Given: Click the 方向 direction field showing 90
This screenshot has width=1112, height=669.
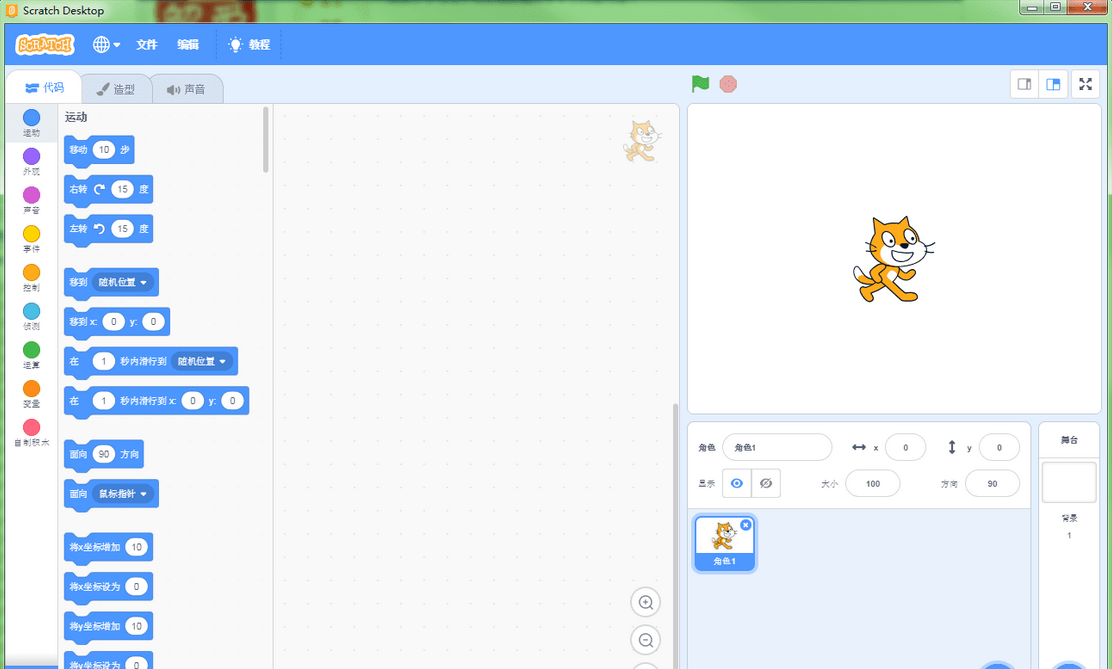Looking at the screenshot, I should [991, 484].
